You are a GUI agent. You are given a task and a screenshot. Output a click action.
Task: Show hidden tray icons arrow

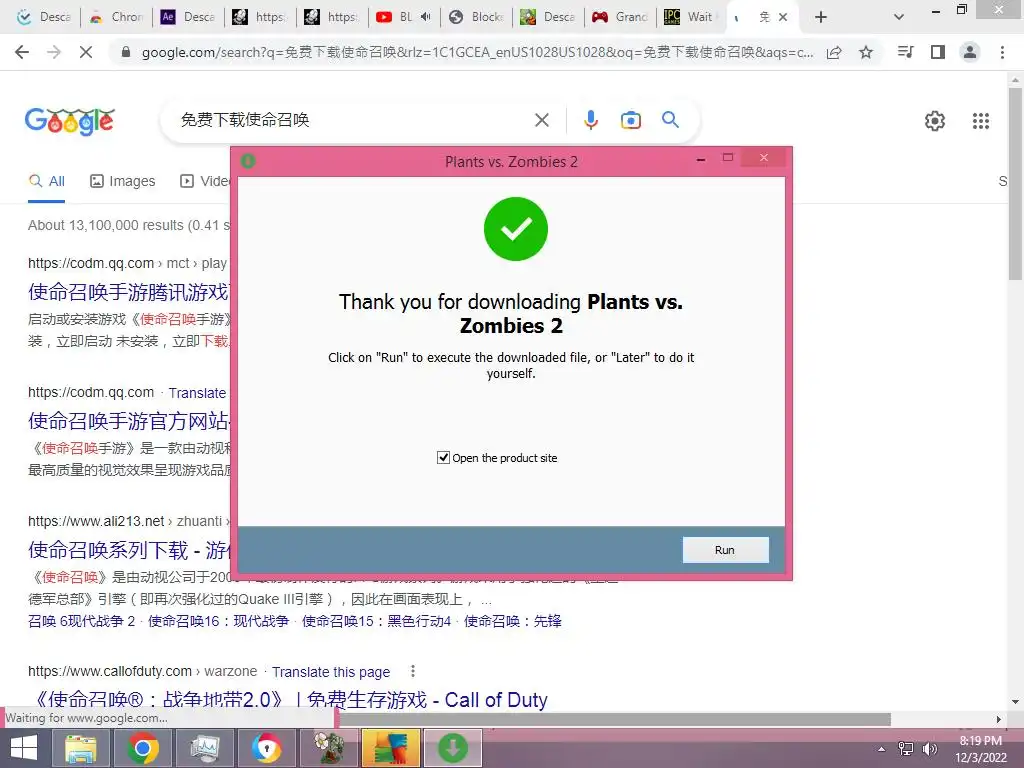coord(882,748)
